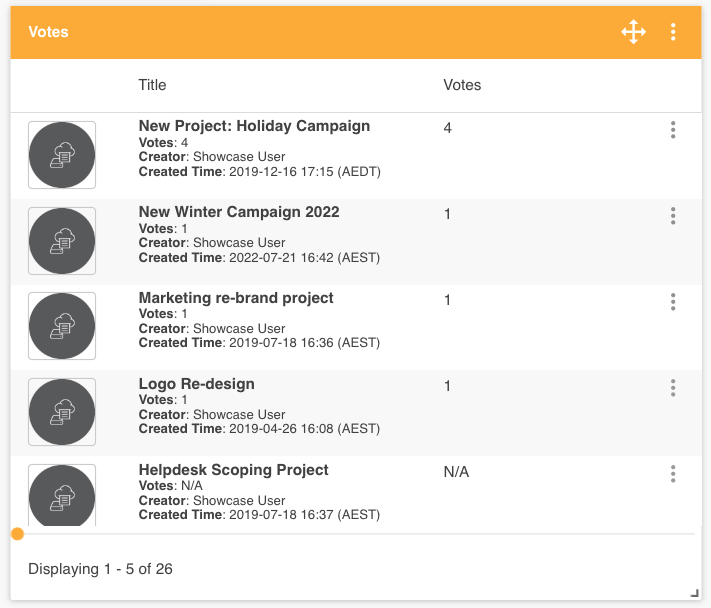Screen dimensions: 711x608
Task: Open options menu for Logo Re-design
Action: 673,388
